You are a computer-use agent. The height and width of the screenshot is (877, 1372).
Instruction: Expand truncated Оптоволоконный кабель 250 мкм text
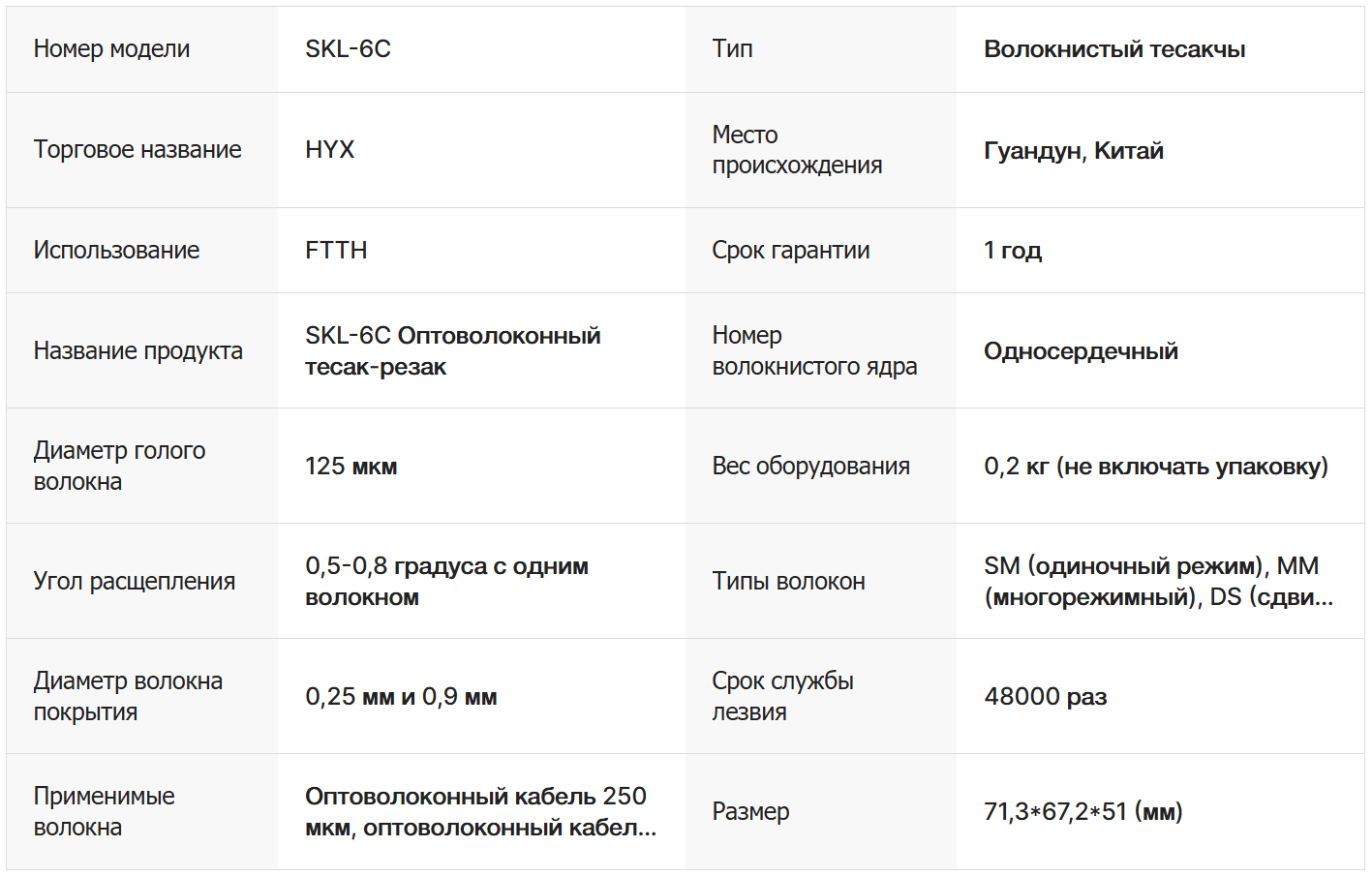point(480,812)
